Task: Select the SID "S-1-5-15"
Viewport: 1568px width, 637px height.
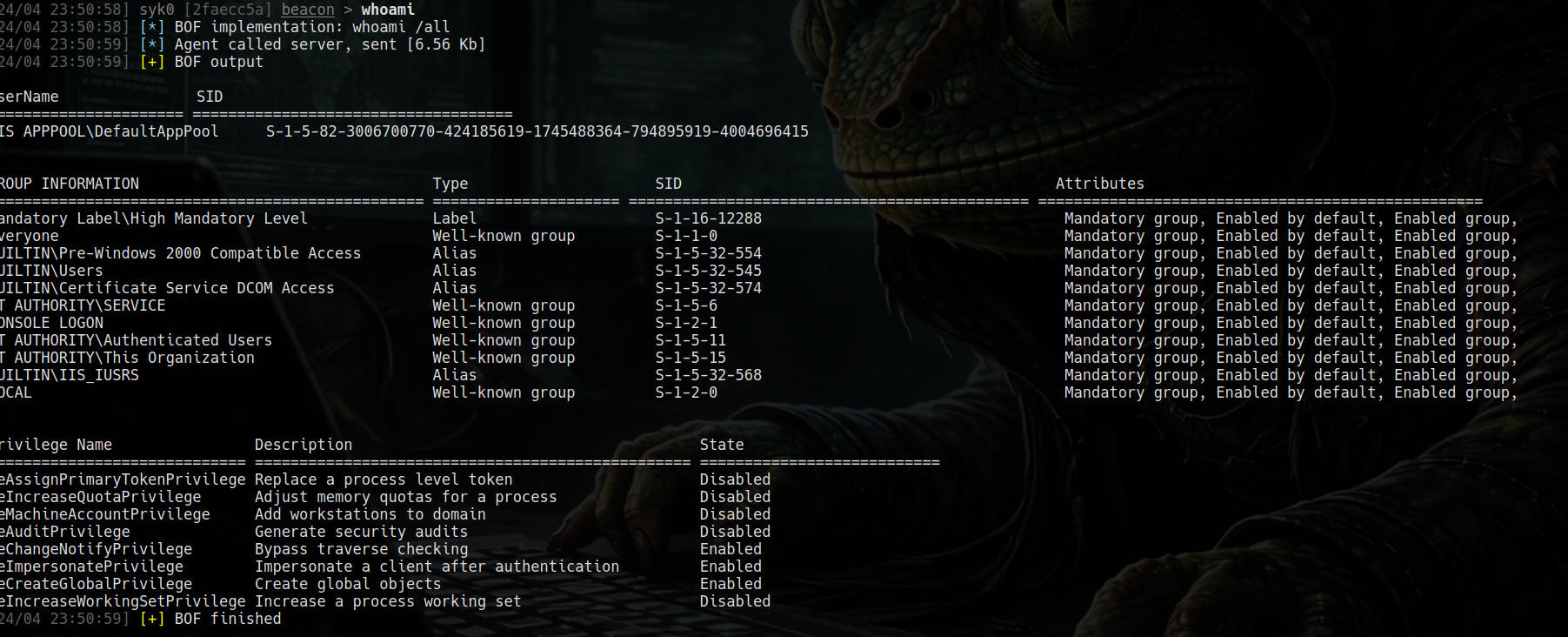Action: click(x=691, y=358)
